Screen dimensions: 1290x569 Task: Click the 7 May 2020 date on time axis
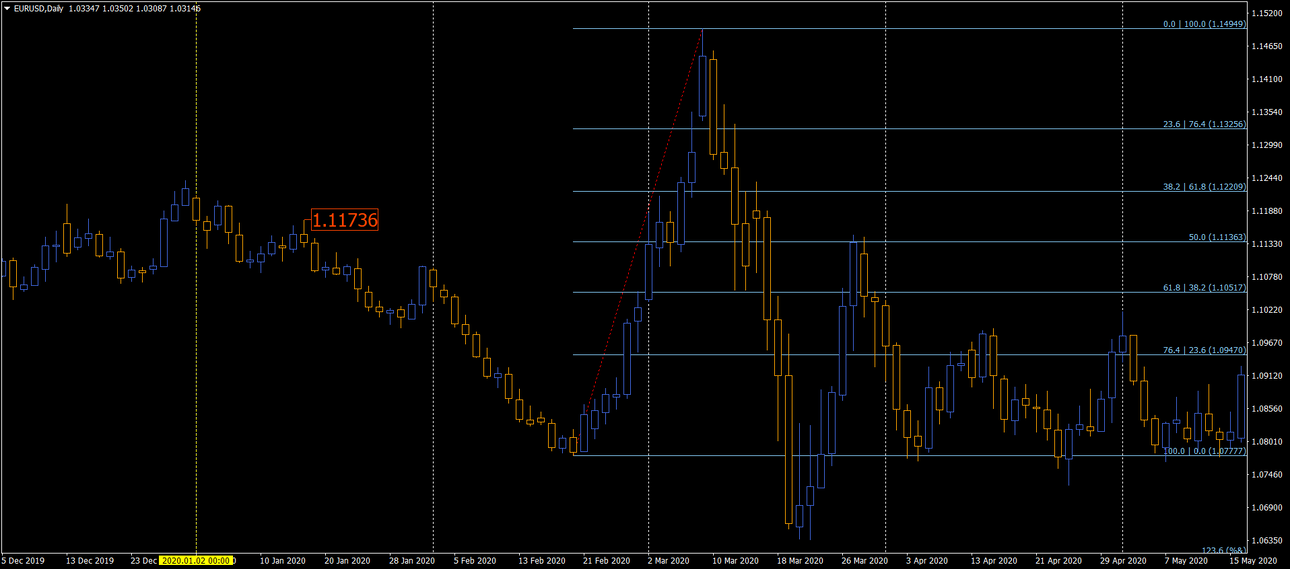point(1187,561)
